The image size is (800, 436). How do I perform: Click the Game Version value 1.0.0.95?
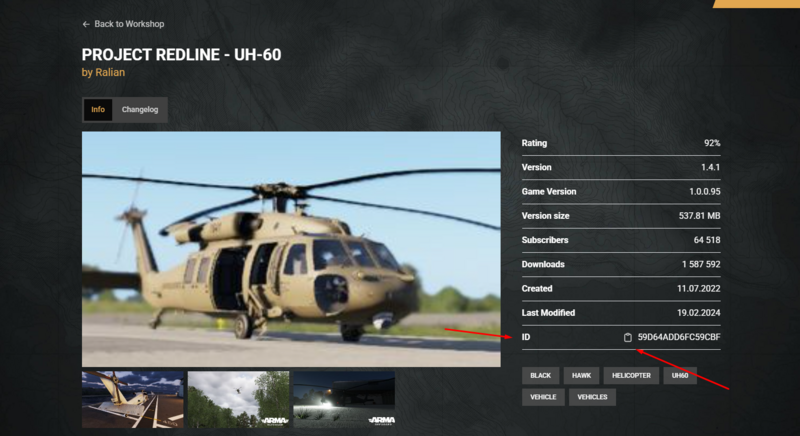[x=705, y=192]
